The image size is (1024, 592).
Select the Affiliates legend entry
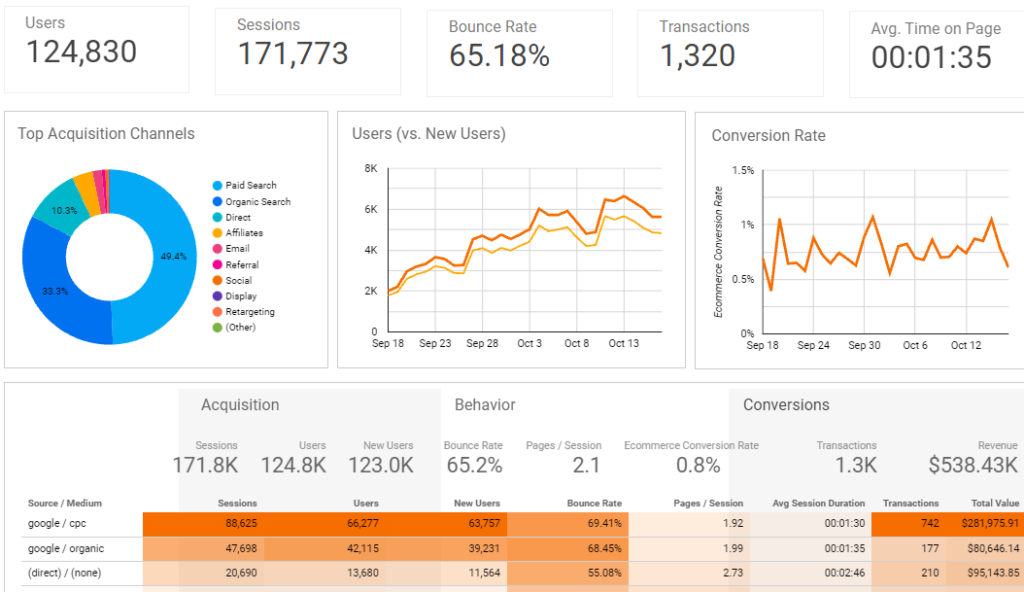point(238,233)
